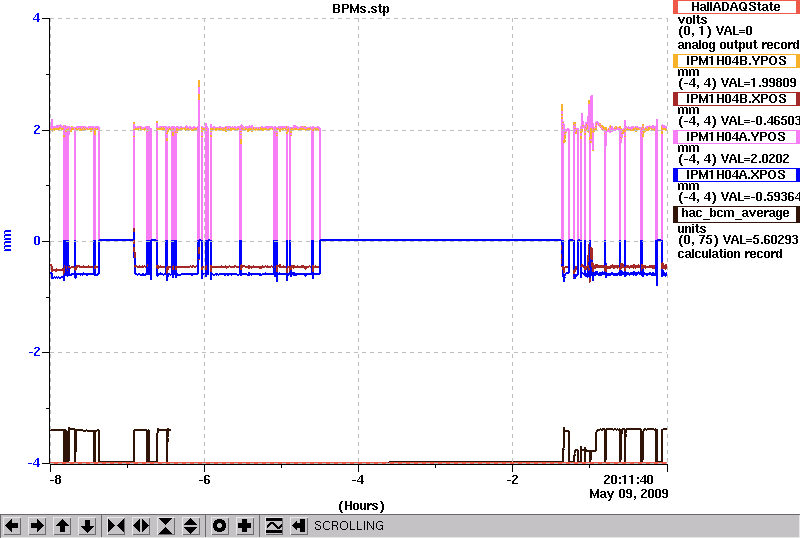Click the refresh arrow-to-bar toolbar icon
The image size is (800, 538).
coord(299,526)
